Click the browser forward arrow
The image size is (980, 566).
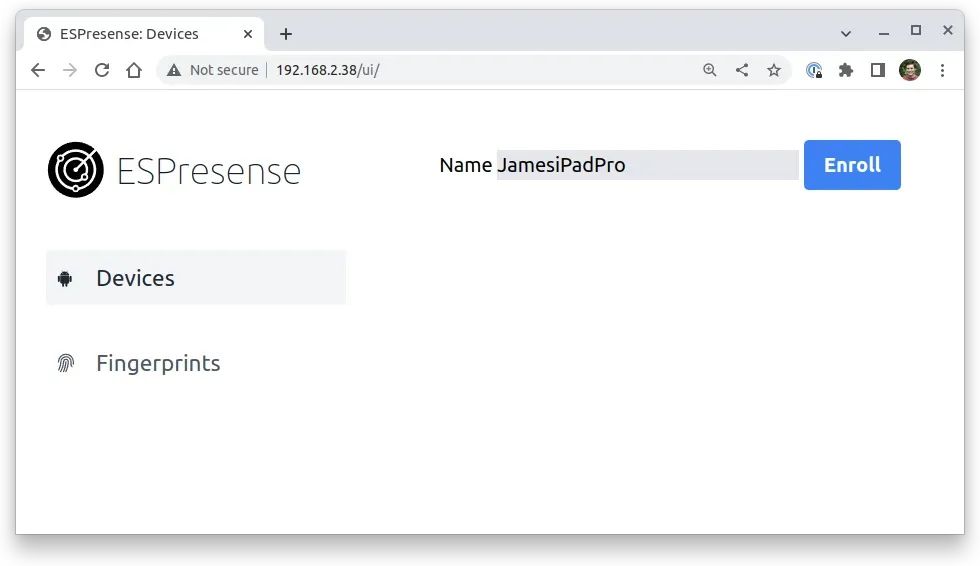70,70
